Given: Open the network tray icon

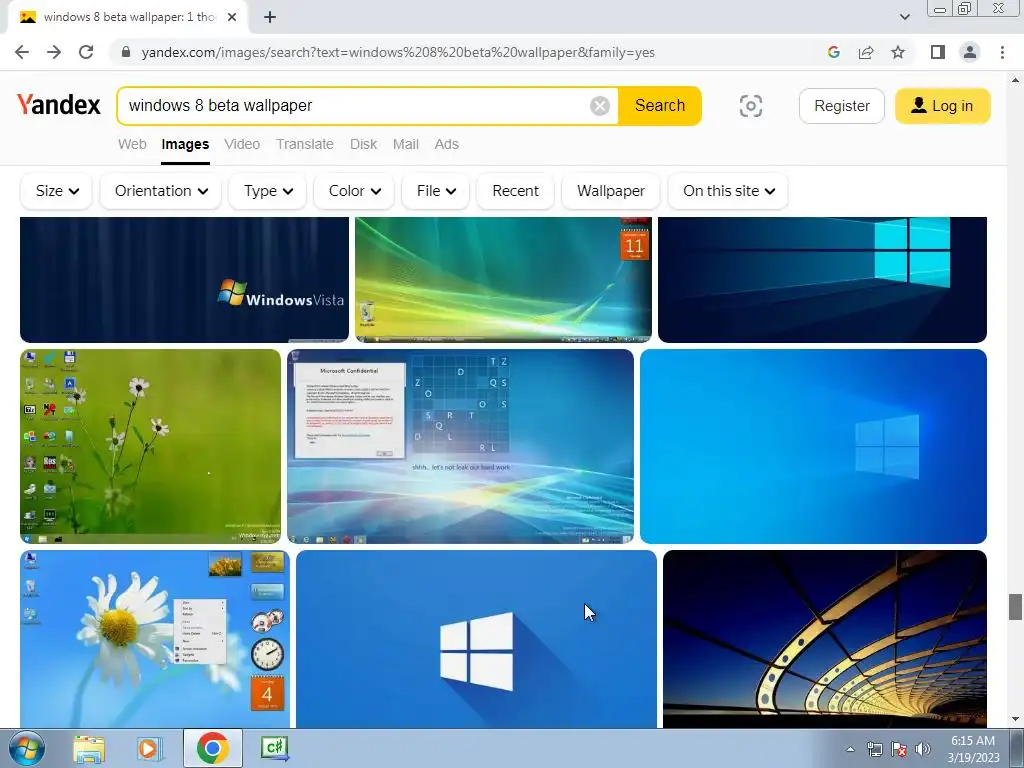Looking at the screenshot, I should pos(874,750).
